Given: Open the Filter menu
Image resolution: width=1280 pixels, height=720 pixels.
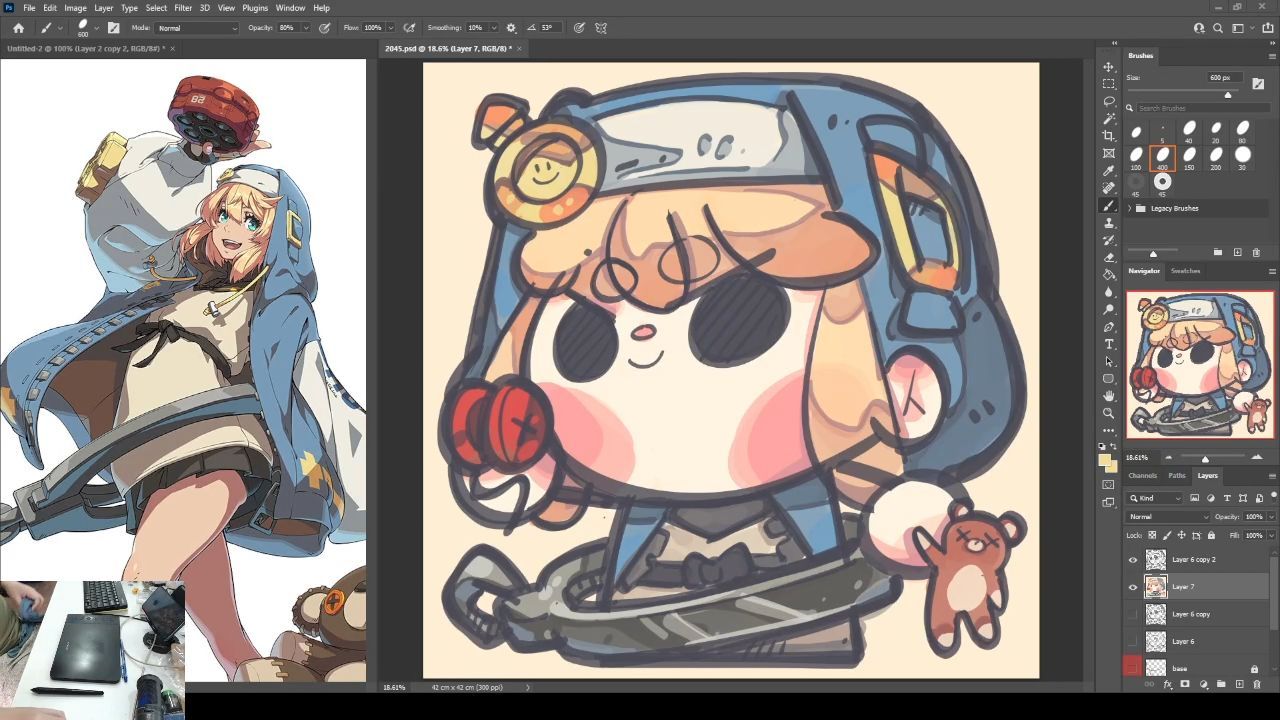Looking at the screenshot, I should [183, 8].
